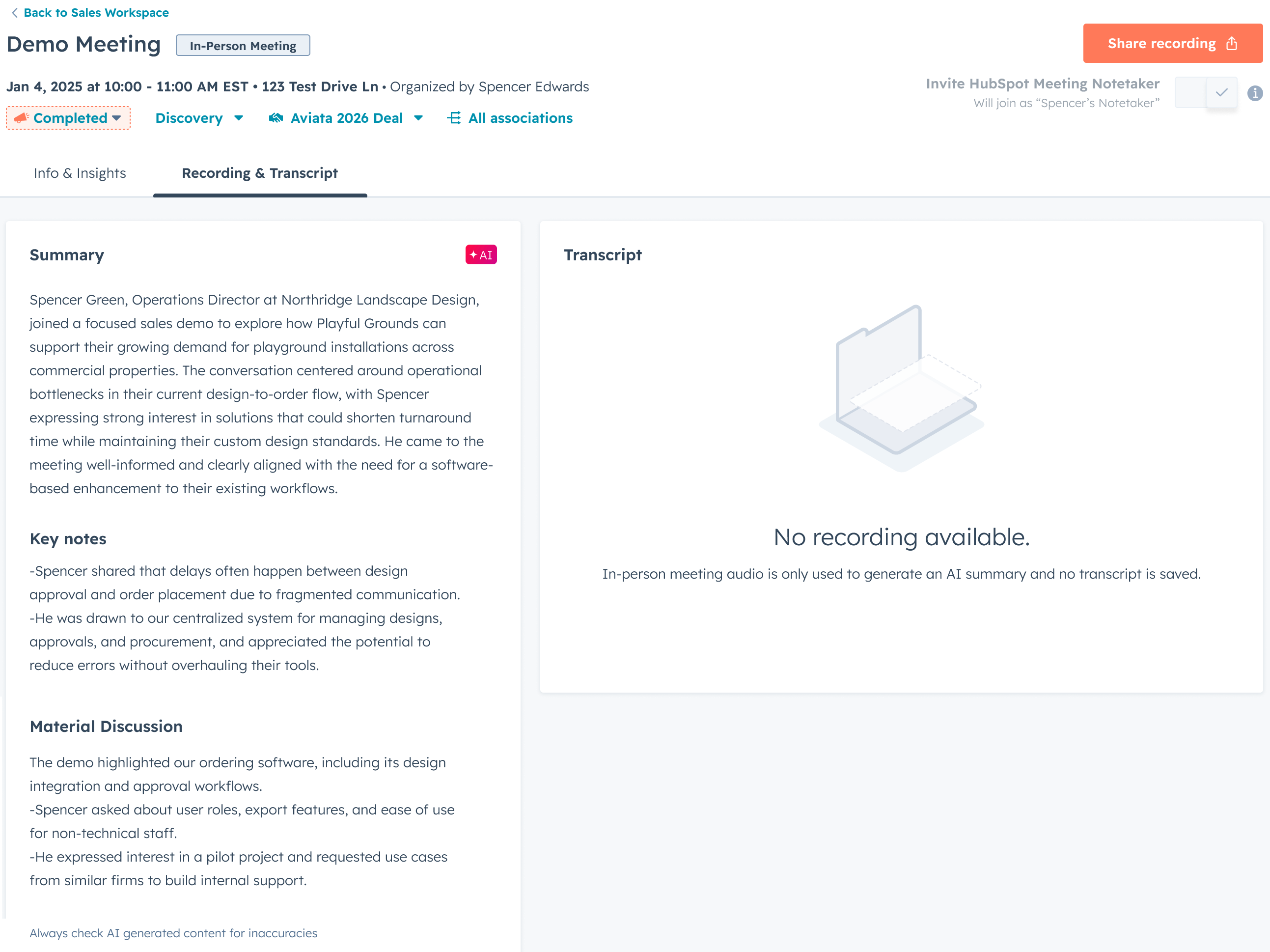
Task: Click the Notetaker info circle icon
Action: (1254, 93)
